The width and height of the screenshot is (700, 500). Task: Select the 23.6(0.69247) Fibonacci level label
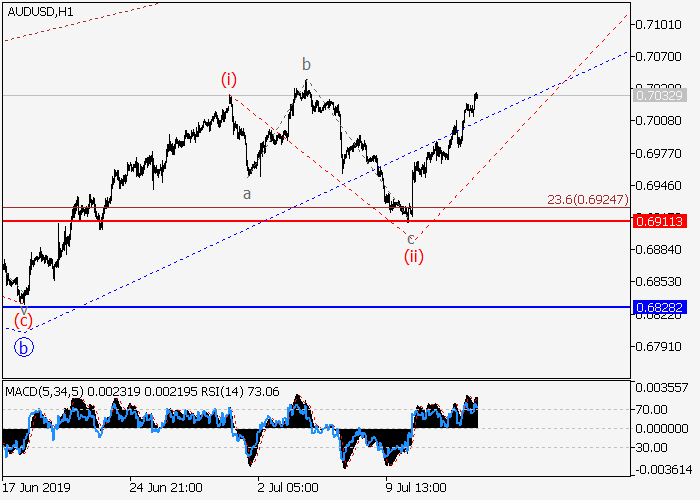pos(587,200)
